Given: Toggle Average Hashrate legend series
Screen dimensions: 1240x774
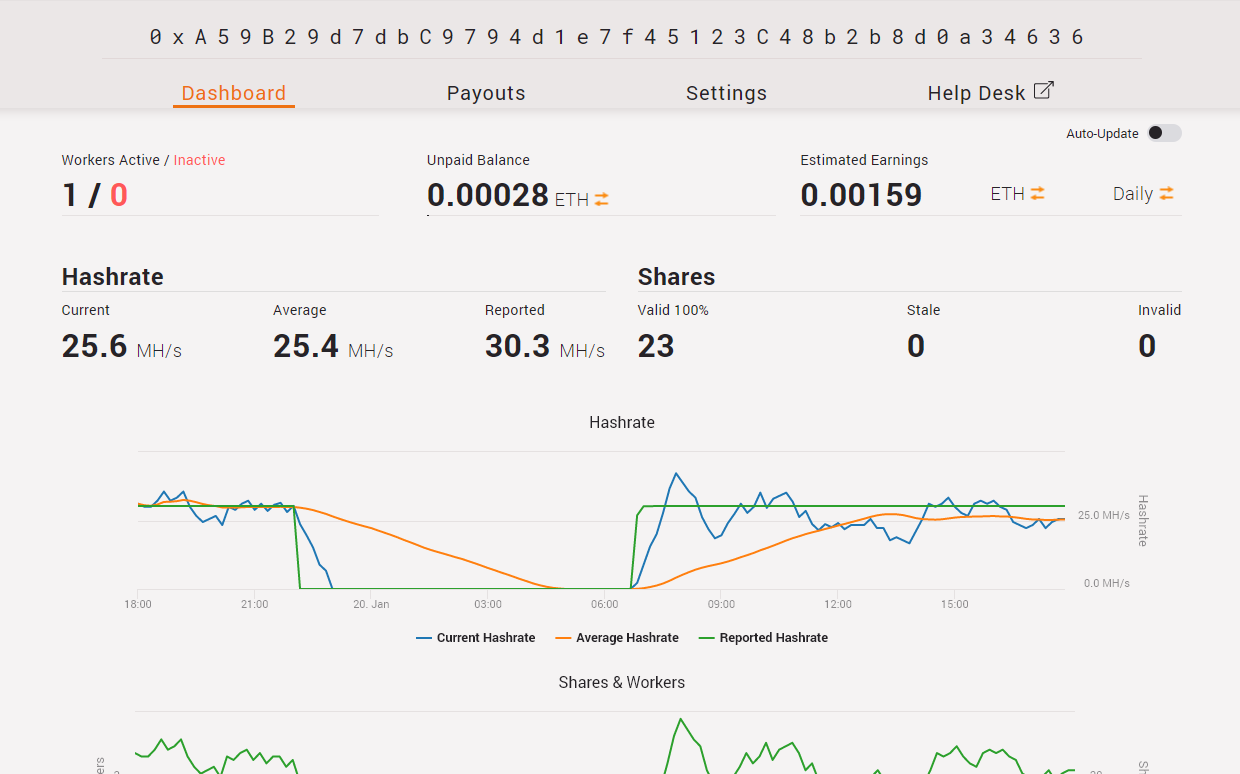Looking at the screenshot, I should click(x=616, y=638).
